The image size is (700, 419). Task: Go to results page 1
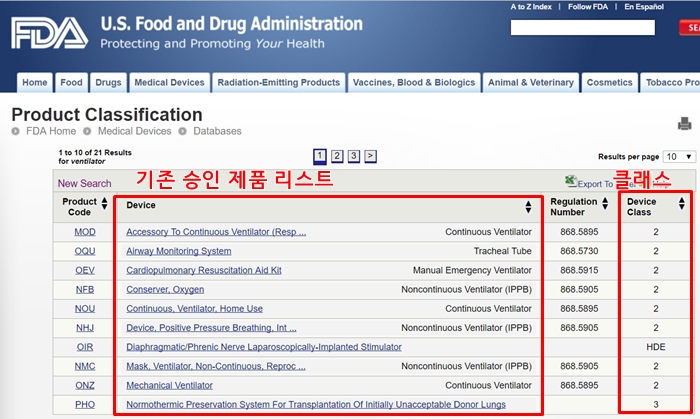tap(320, 156)
